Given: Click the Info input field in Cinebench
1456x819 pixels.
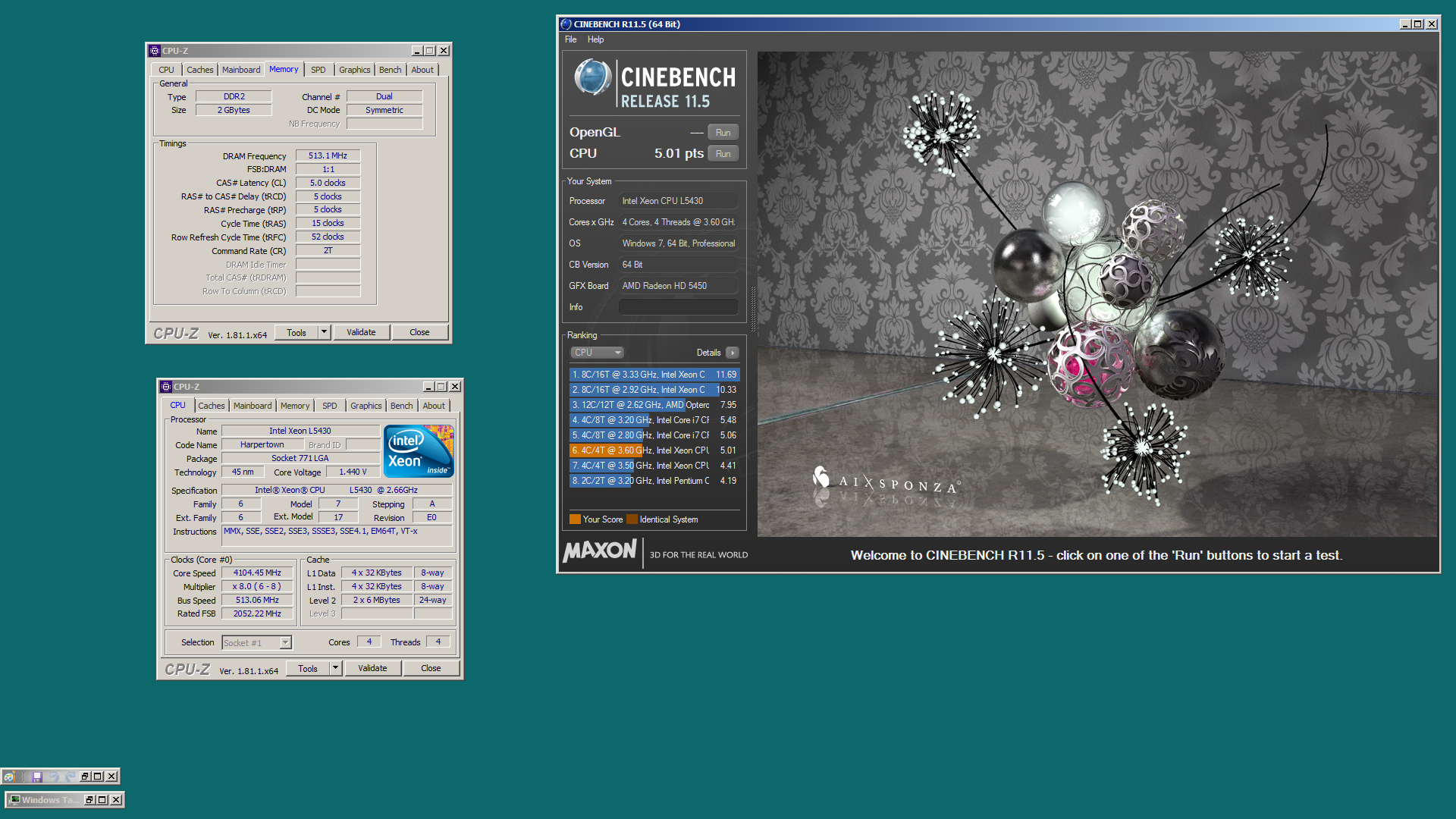Looking at the screenshot, I should pos(678,307).
